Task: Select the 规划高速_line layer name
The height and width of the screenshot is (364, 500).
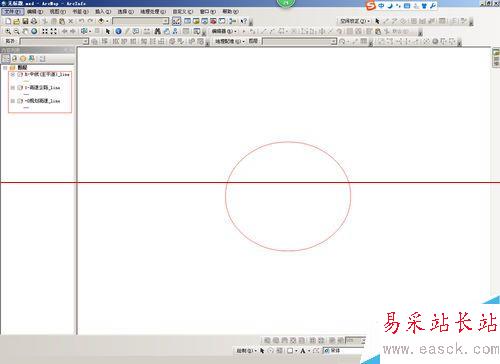Action: pyautogui.click(x=42, y=101)
